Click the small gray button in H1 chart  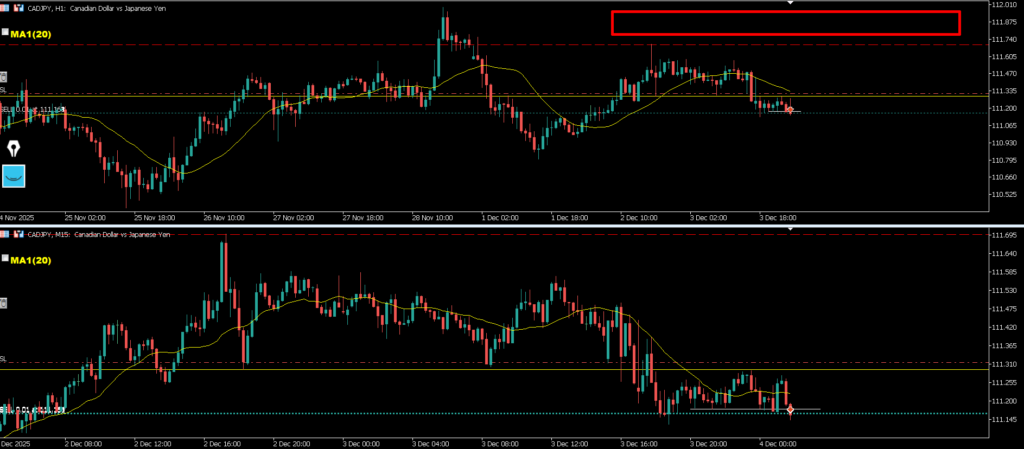coord(4,76)
